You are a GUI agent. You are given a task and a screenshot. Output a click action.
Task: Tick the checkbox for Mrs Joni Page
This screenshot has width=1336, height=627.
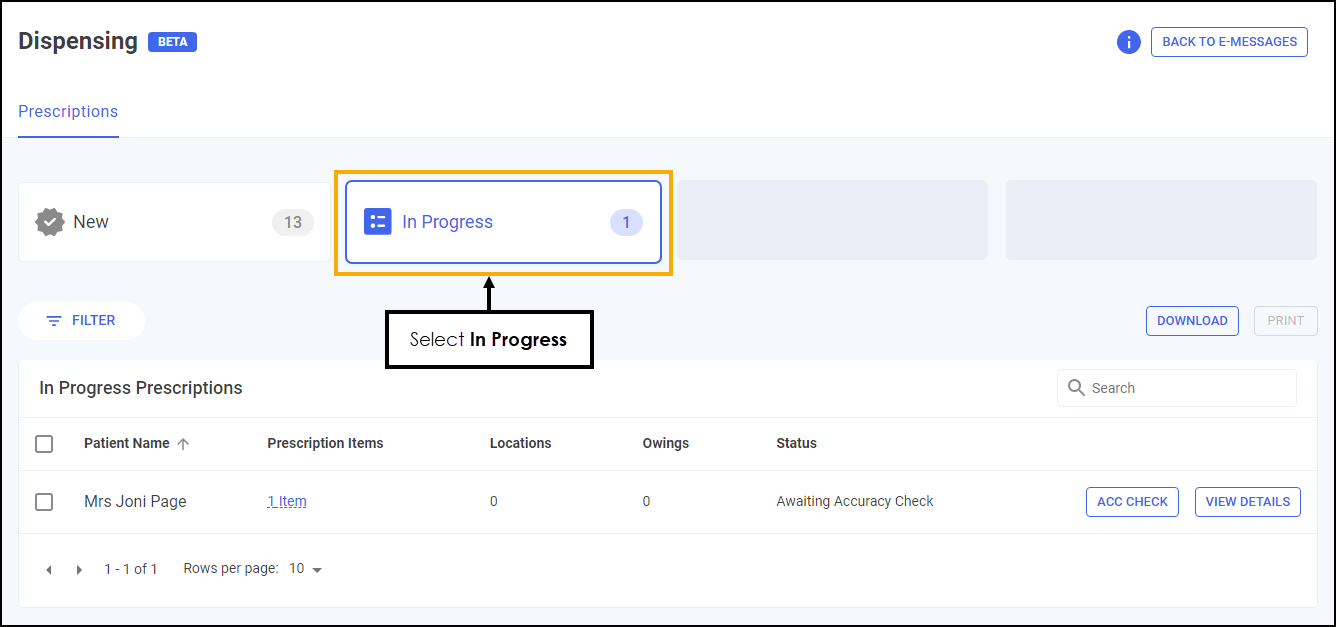[x=44, y=502]
